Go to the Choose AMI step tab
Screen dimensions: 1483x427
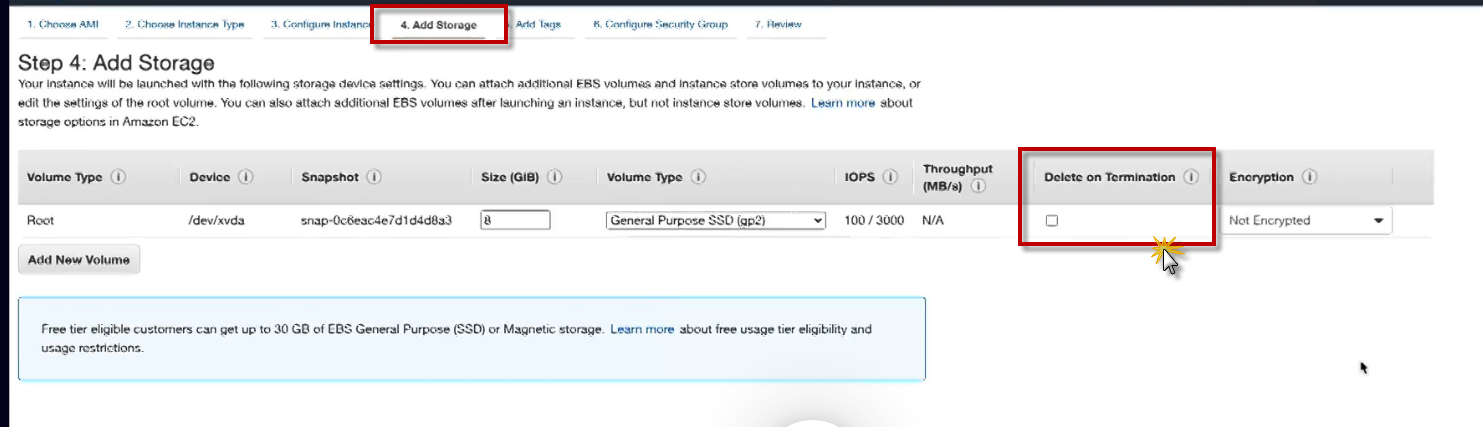pos(62,24)
